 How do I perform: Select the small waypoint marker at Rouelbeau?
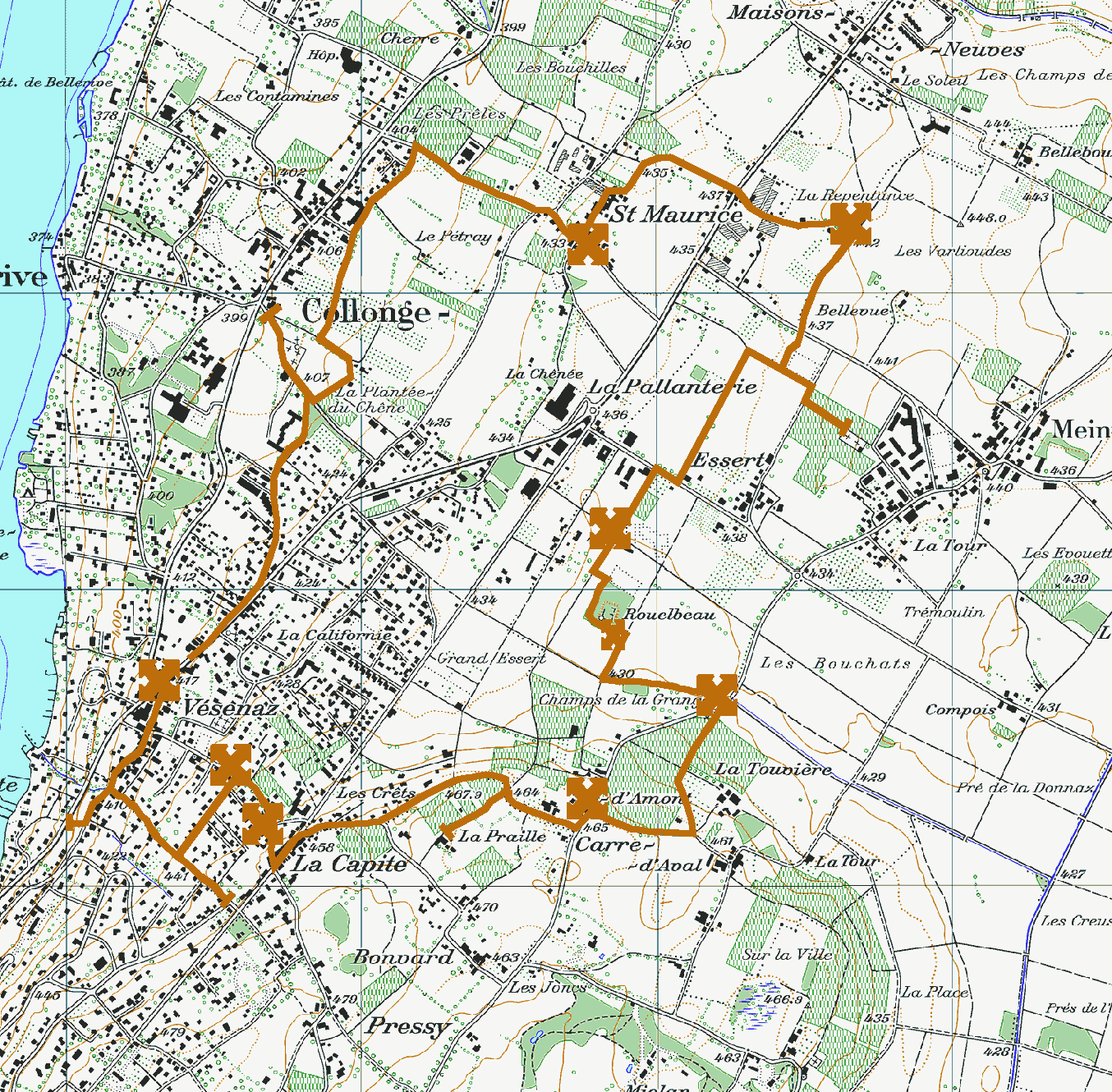point(613,635)
